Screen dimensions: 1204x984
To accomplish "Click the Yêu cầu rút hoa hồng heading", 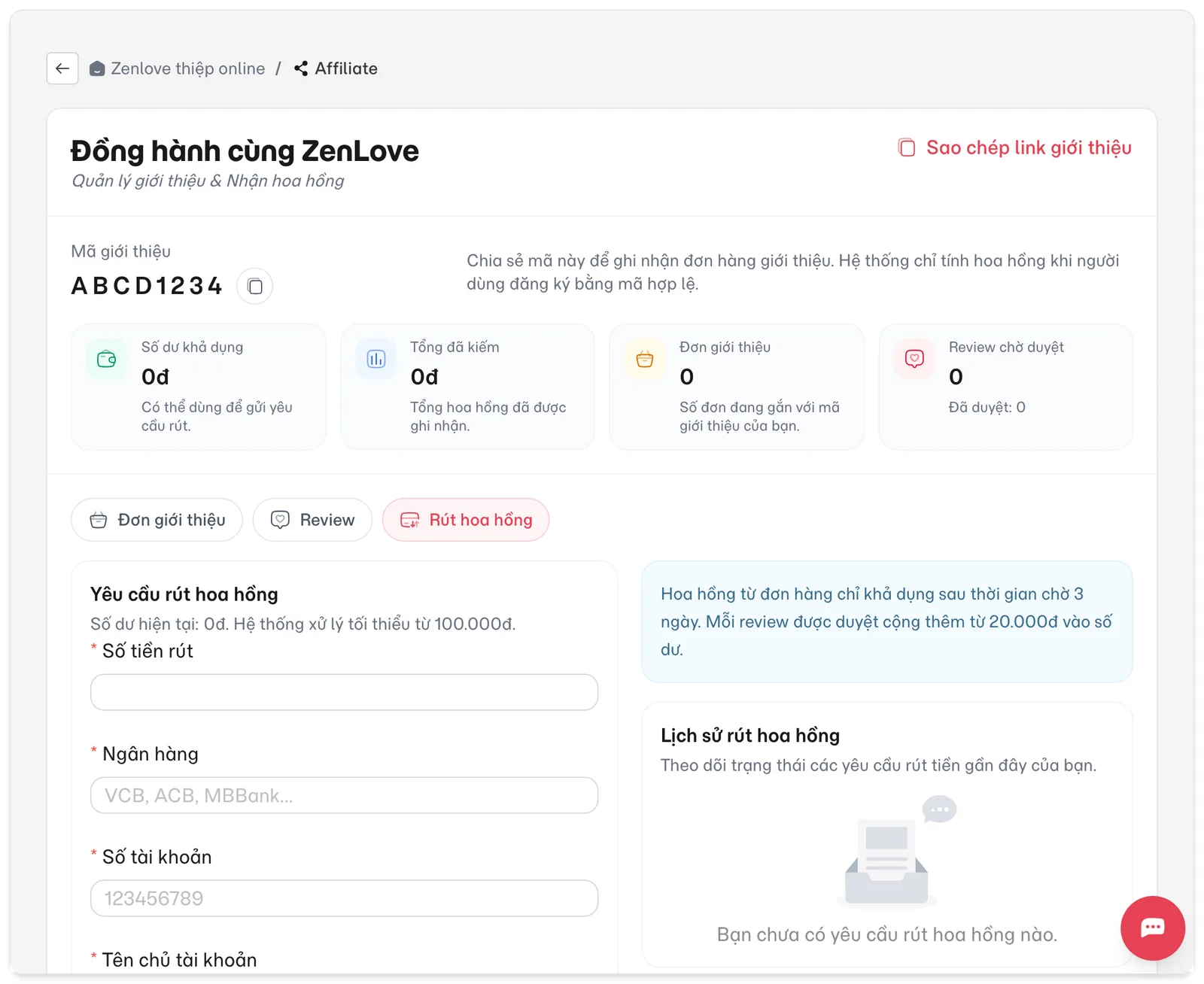I will [184, 594].
